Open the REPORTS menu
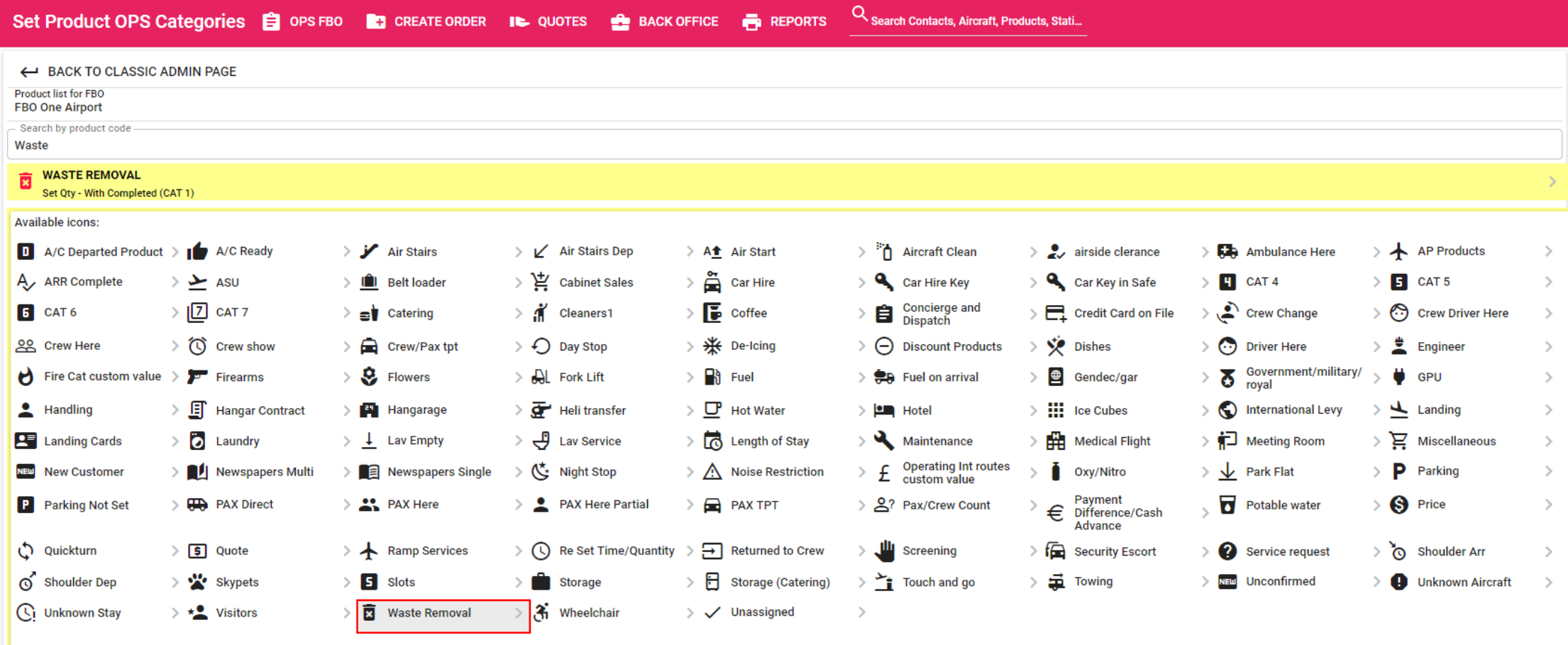This screenshot has height=645, width=1568. pyautogui.click(x=785, y=21)
